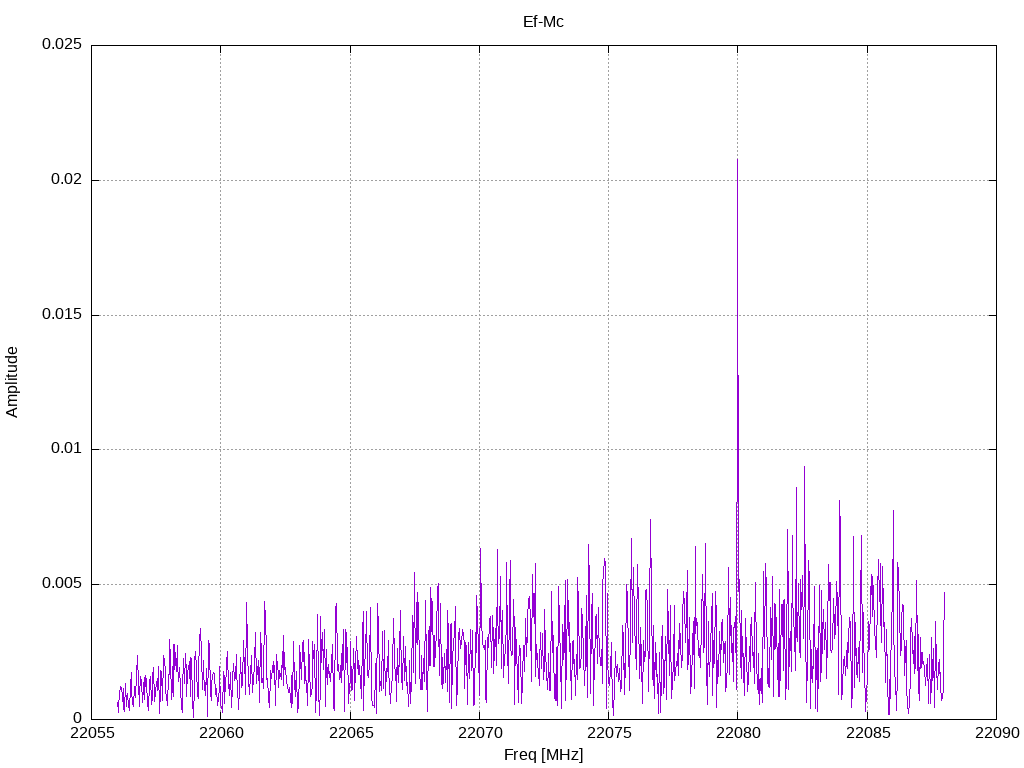The width and height of the screenshot is (1024, 768).
Task: Select the 0 y-axis tick label
Action: click(x=77, y=718)
